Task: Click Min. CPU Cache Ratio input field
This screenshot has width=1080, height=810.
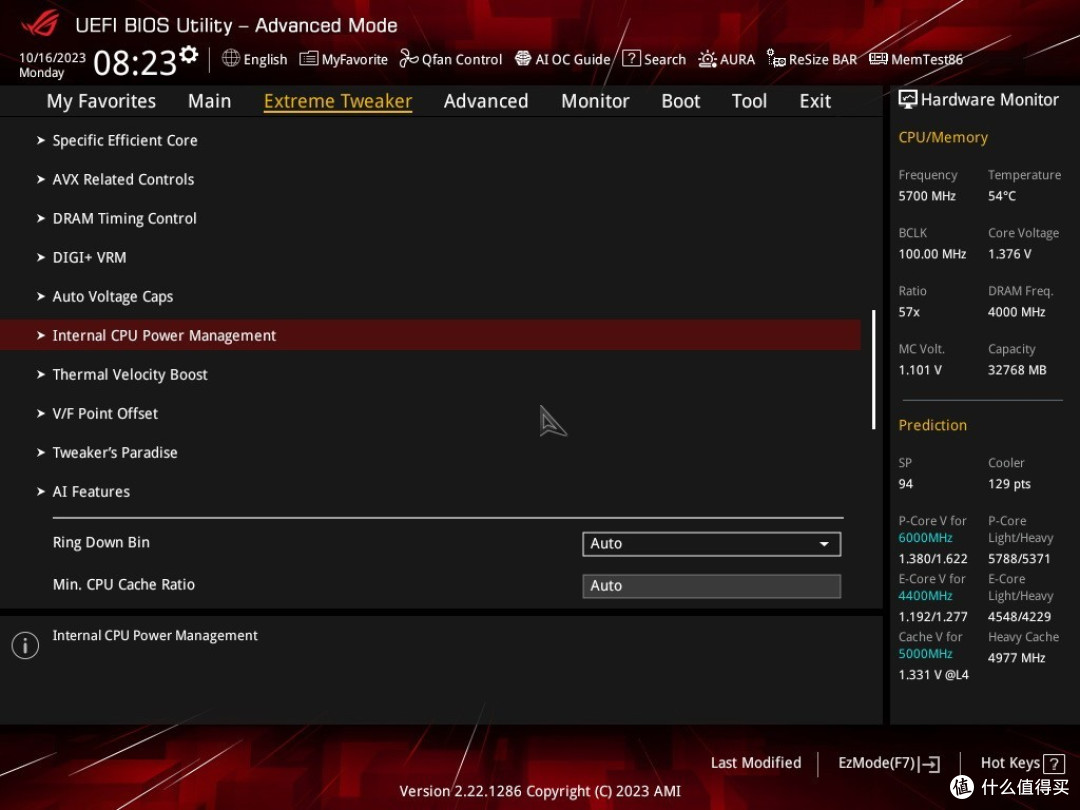Action: (712, 586)
